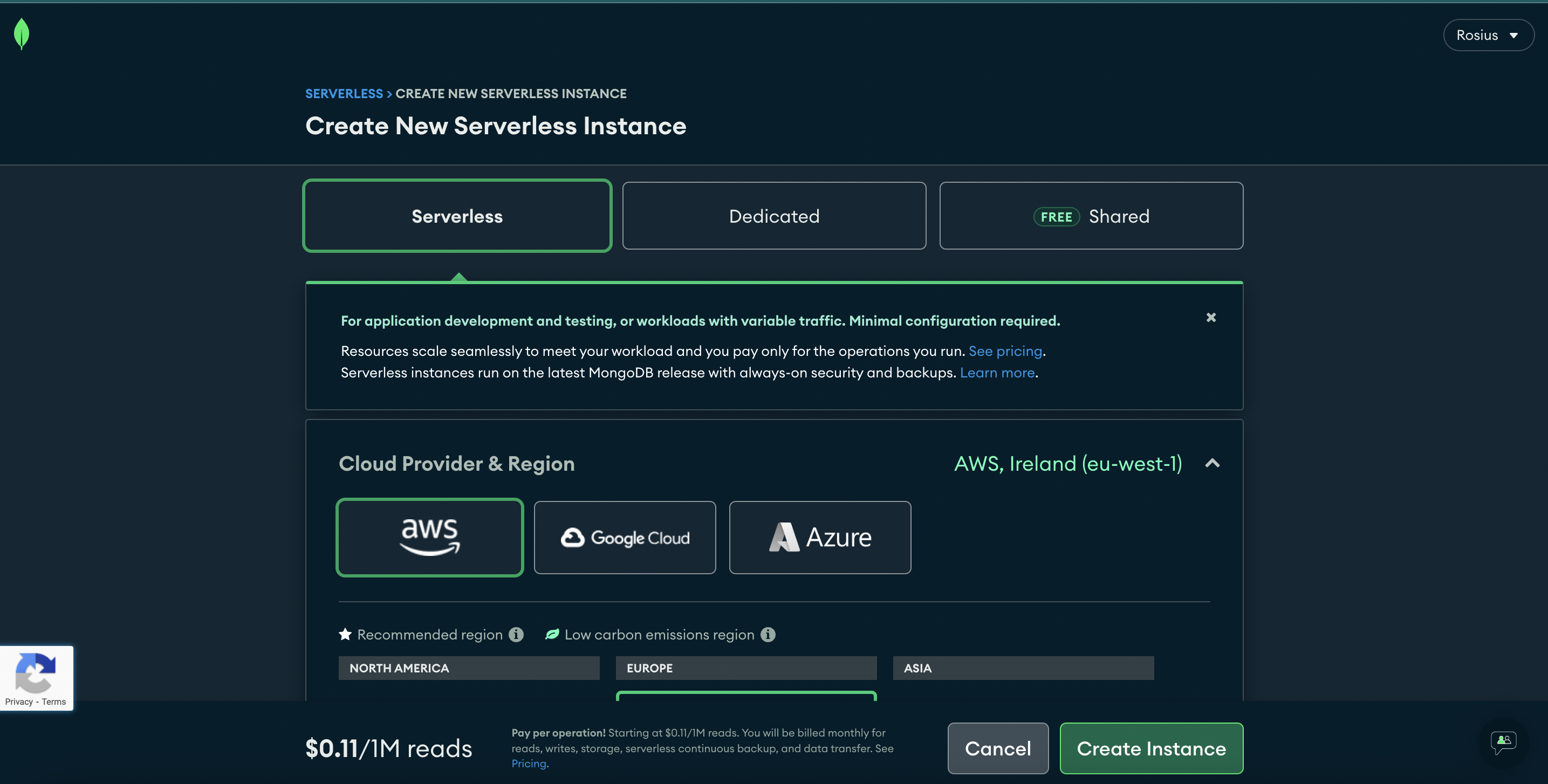Click the recommended region star icon

(x=345, y=635)
